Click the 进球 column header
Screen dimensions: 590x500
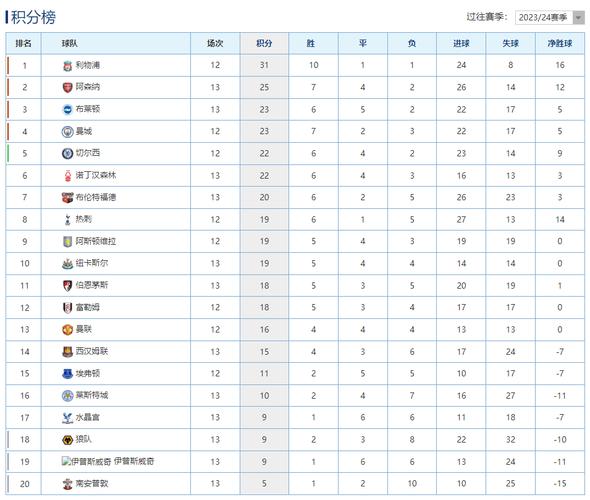pyautogui.click(x=461, y=44)
